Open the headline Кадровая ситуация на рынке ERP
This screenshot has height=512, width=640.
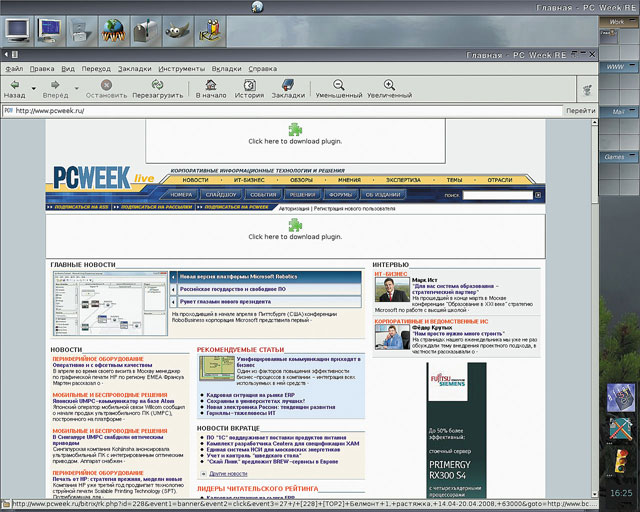[250, 395]
